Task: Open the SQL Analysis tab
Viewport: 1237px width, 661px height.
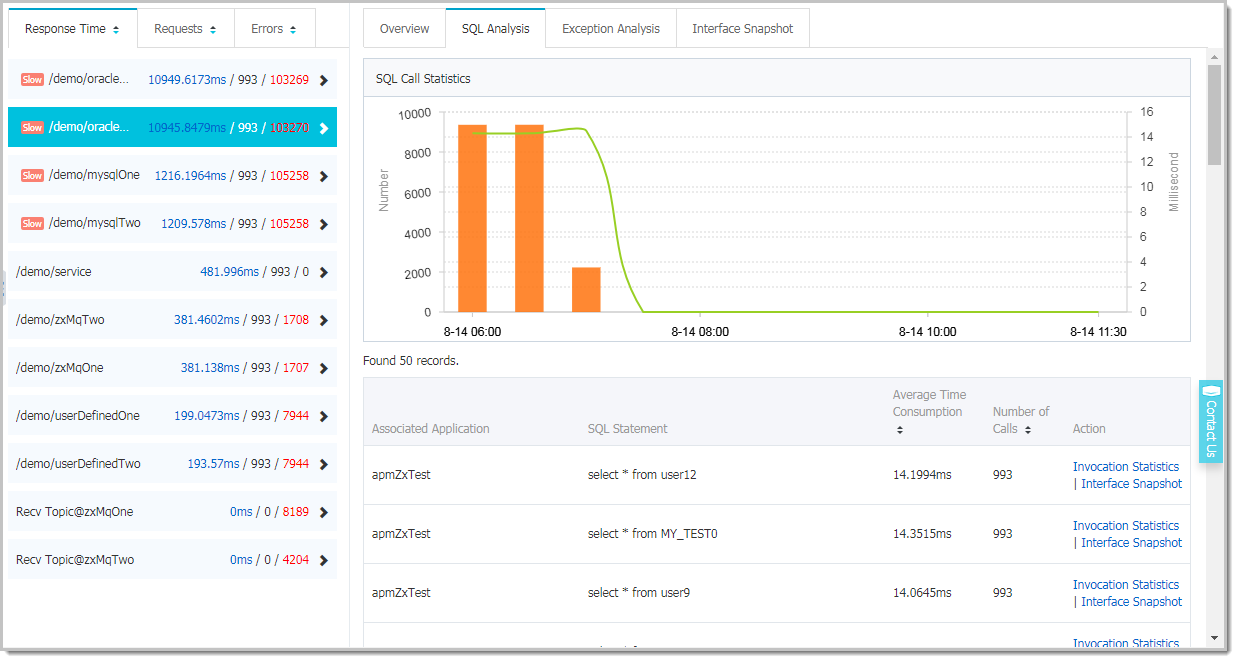Action: click(x=496, y=29)
